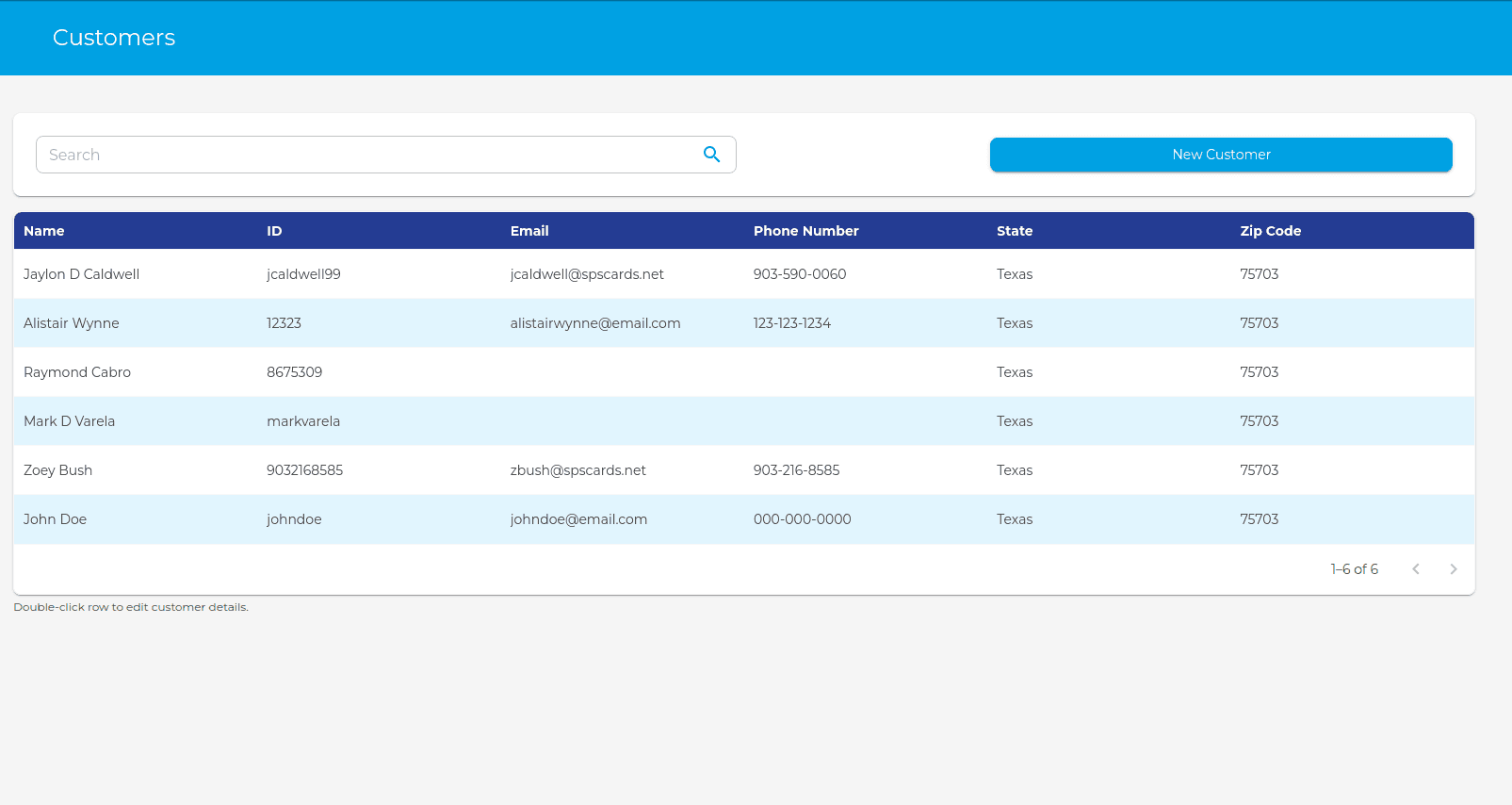Viewport: 1512px width, 805px height.
Task: Select the Mark D Varela row
Action: point(70,421)
